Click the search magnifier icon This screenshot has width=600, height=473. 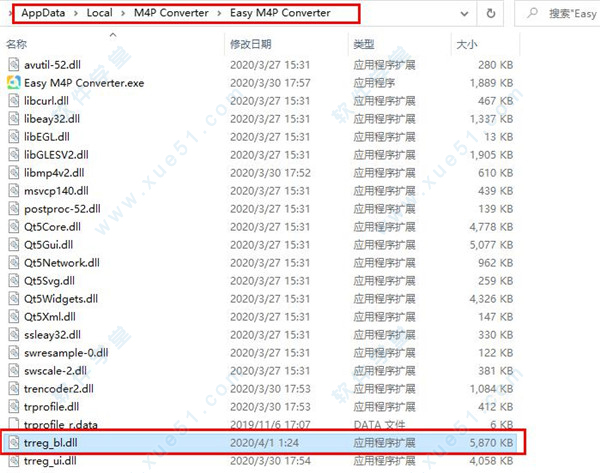(x=532, y=13)
